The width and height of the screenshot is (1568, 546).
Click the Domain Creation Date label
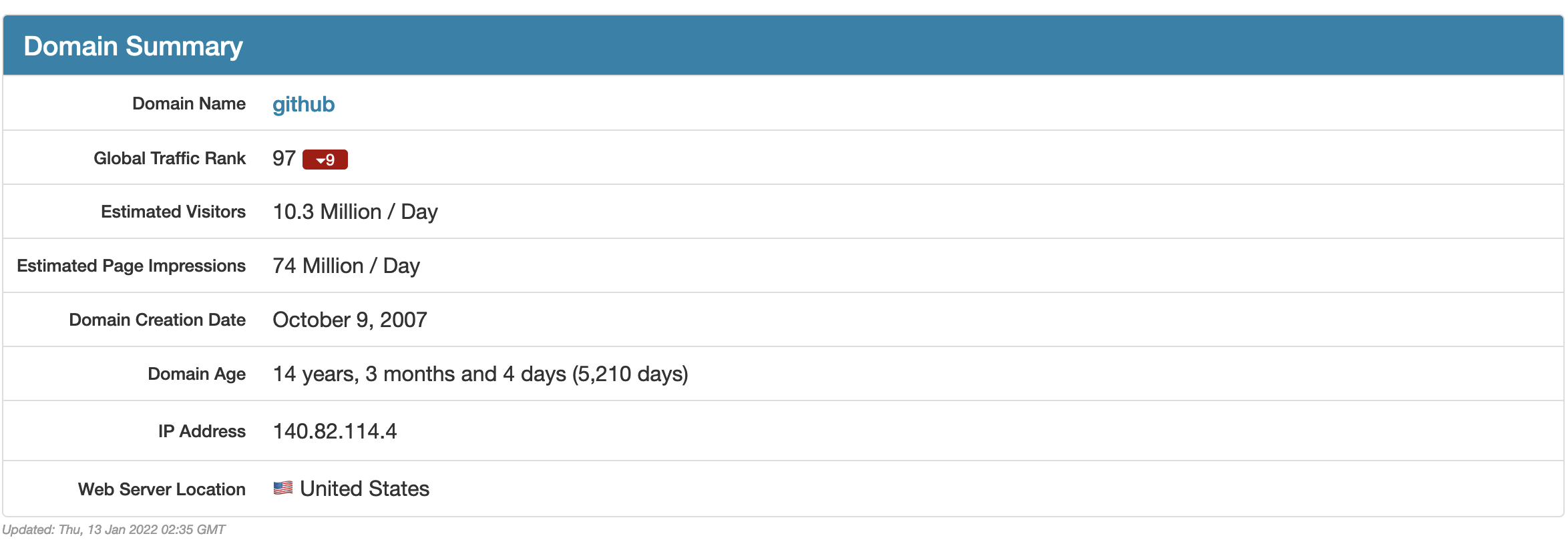[x=158, y=320]
